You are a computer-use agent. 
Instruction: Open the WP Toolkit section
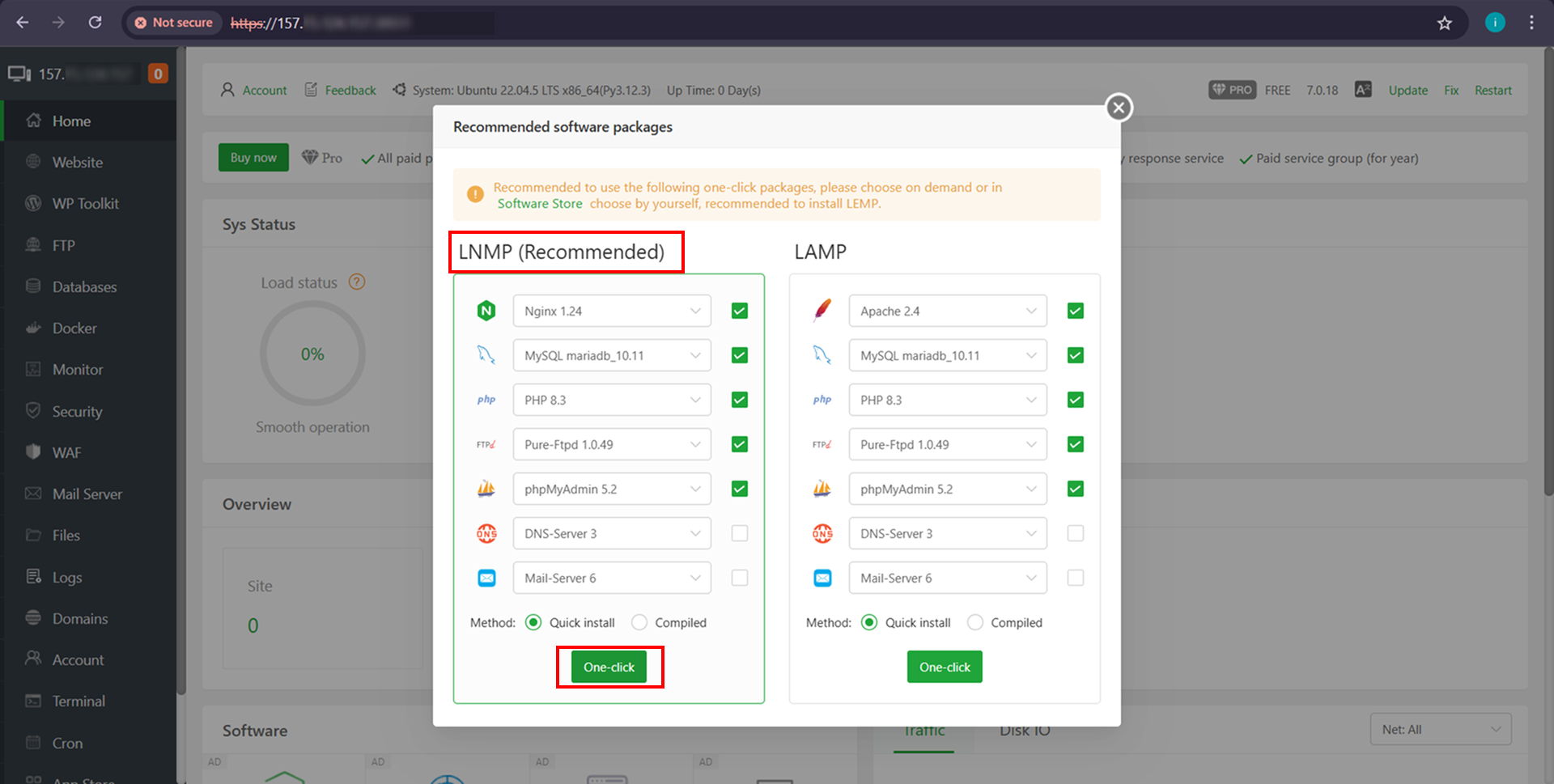pos(84,203)
